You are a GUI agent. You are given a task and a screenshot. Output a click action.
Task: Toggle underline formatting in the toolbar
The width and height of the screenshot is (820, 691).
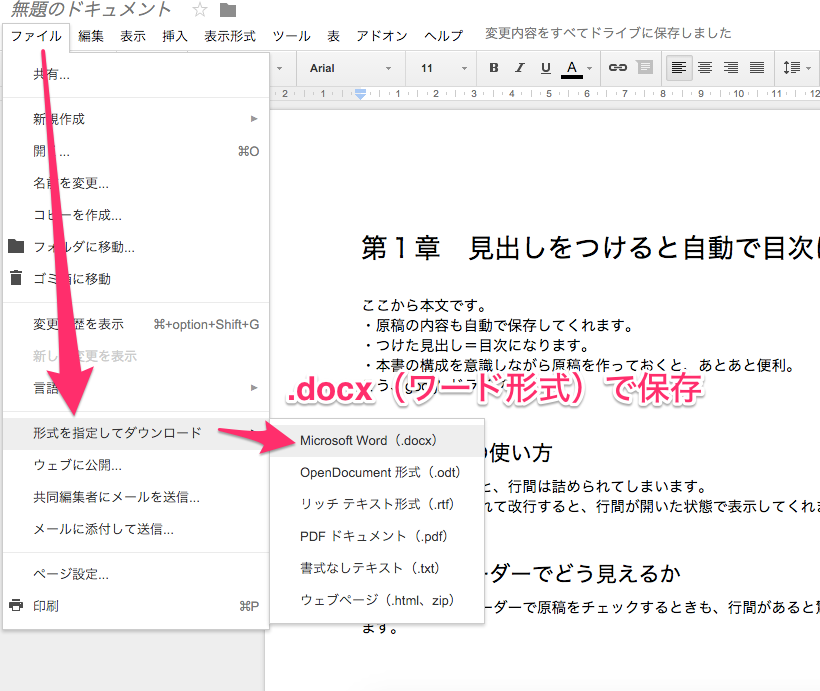coord(545,68)
